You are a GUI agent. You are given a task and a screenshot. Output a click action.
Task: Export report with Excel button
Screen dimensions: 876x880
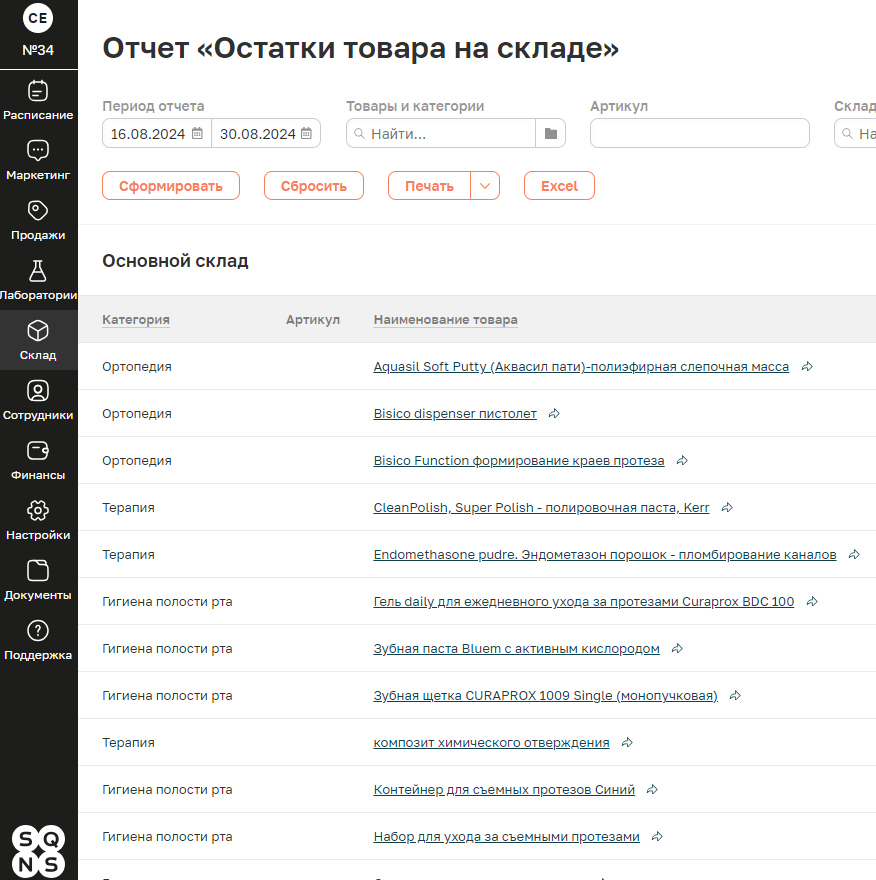559,186
